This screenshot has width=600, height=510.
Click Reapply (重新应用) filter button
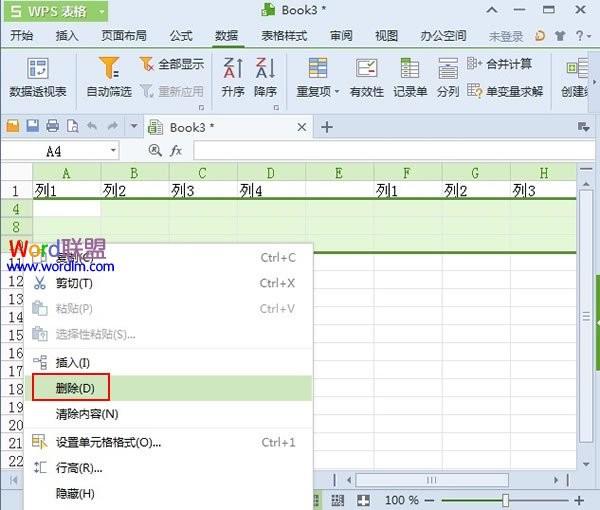click(171, 91)
